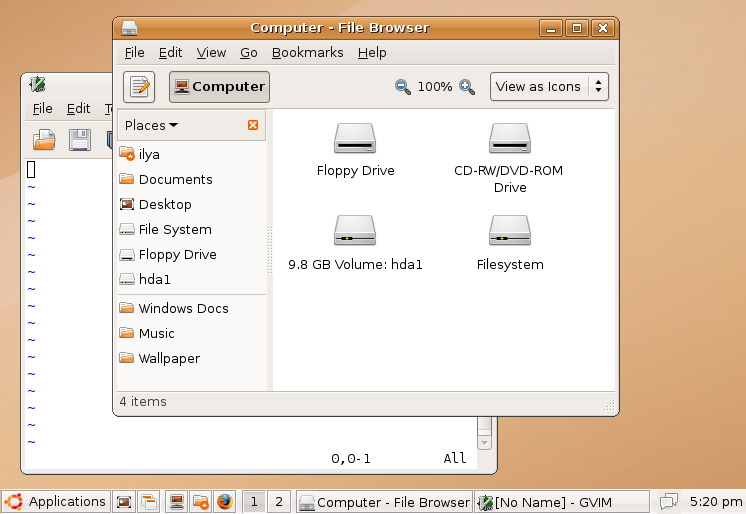Click the Computer launcher panel icon

click(177, 502)
